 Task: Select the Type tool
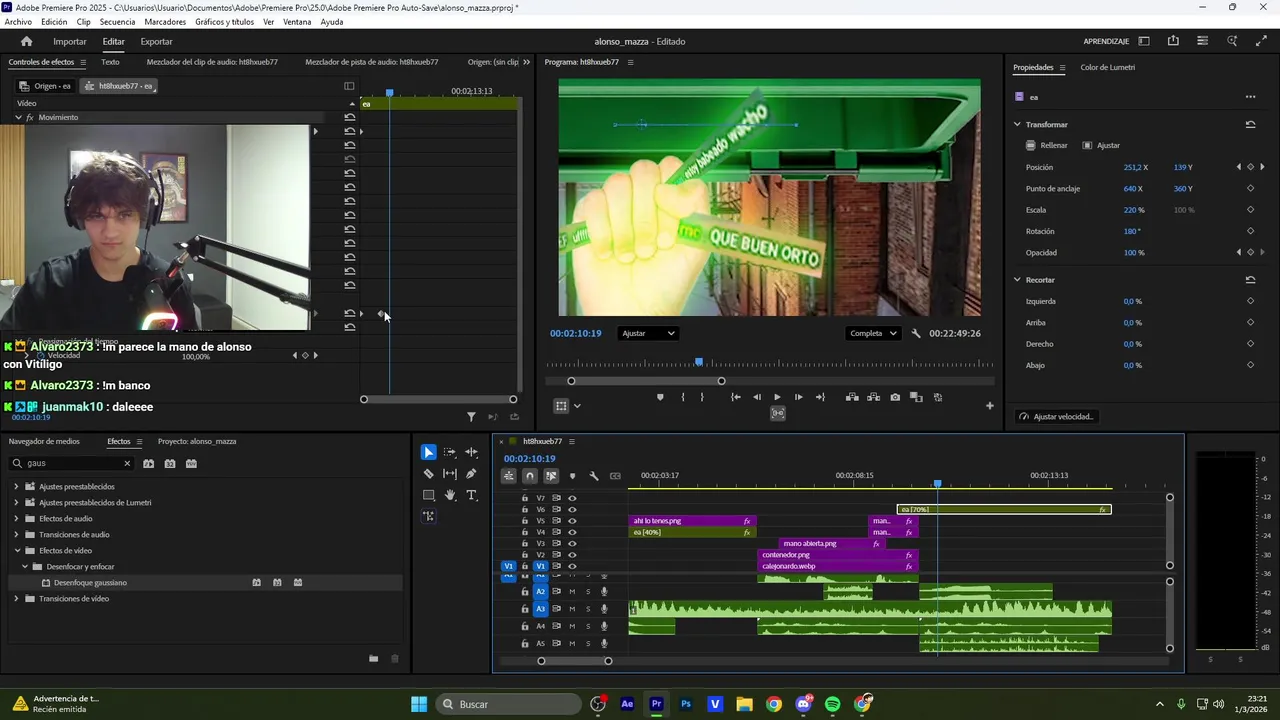coord(471,495)
